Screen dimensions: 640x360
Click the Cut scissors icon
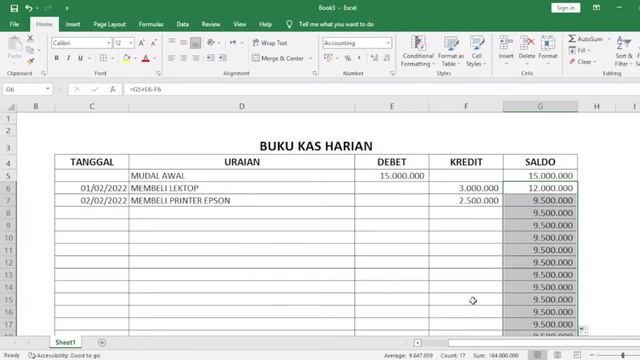click(x=30, y=38)
